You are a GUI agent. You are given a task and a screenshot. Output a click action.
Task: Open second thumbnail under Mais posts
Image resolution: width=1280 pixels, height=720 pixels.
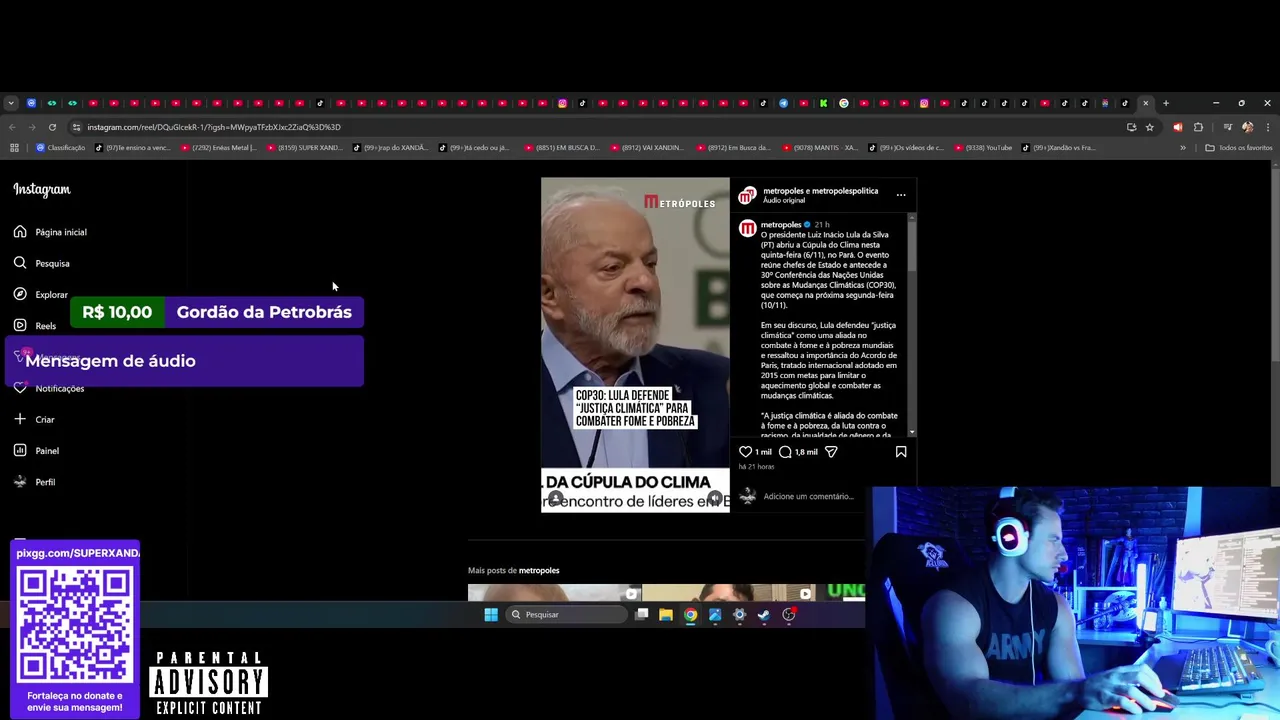coord(730,593)
